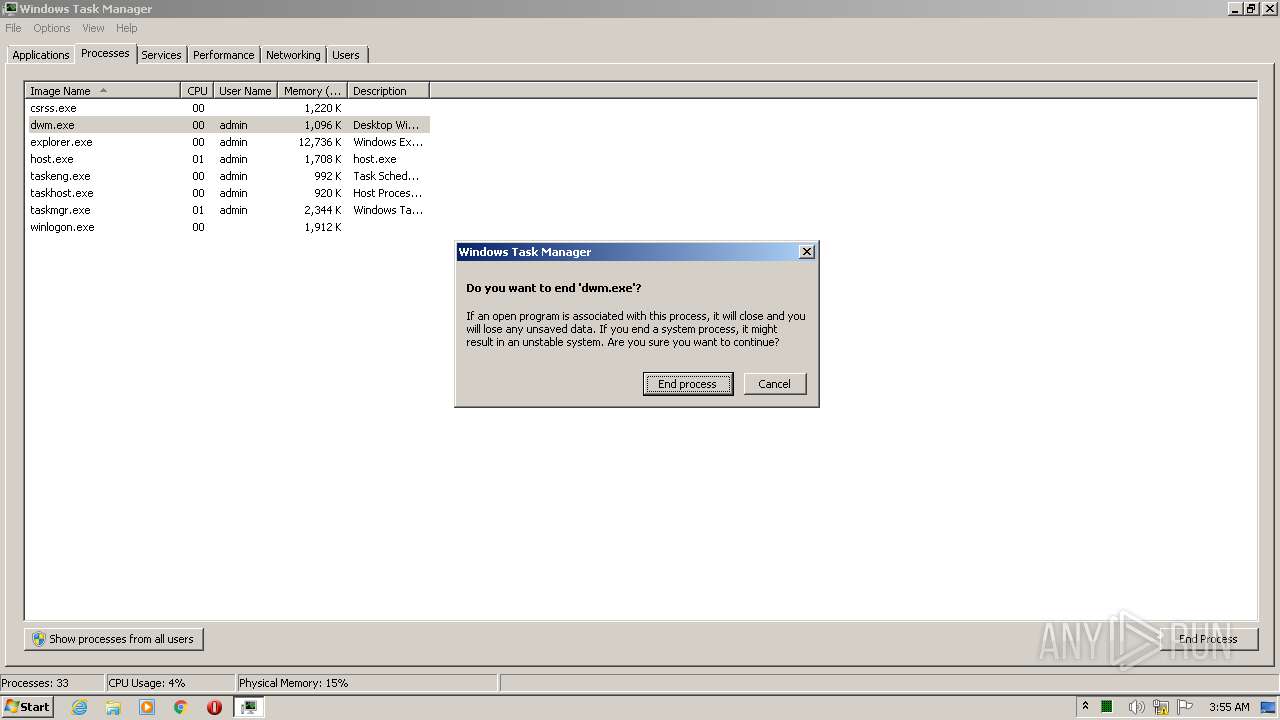The width and height of the screenshot is (1280, 720).
Task: Switch to the Users tab
Action: tap(346, 55)
